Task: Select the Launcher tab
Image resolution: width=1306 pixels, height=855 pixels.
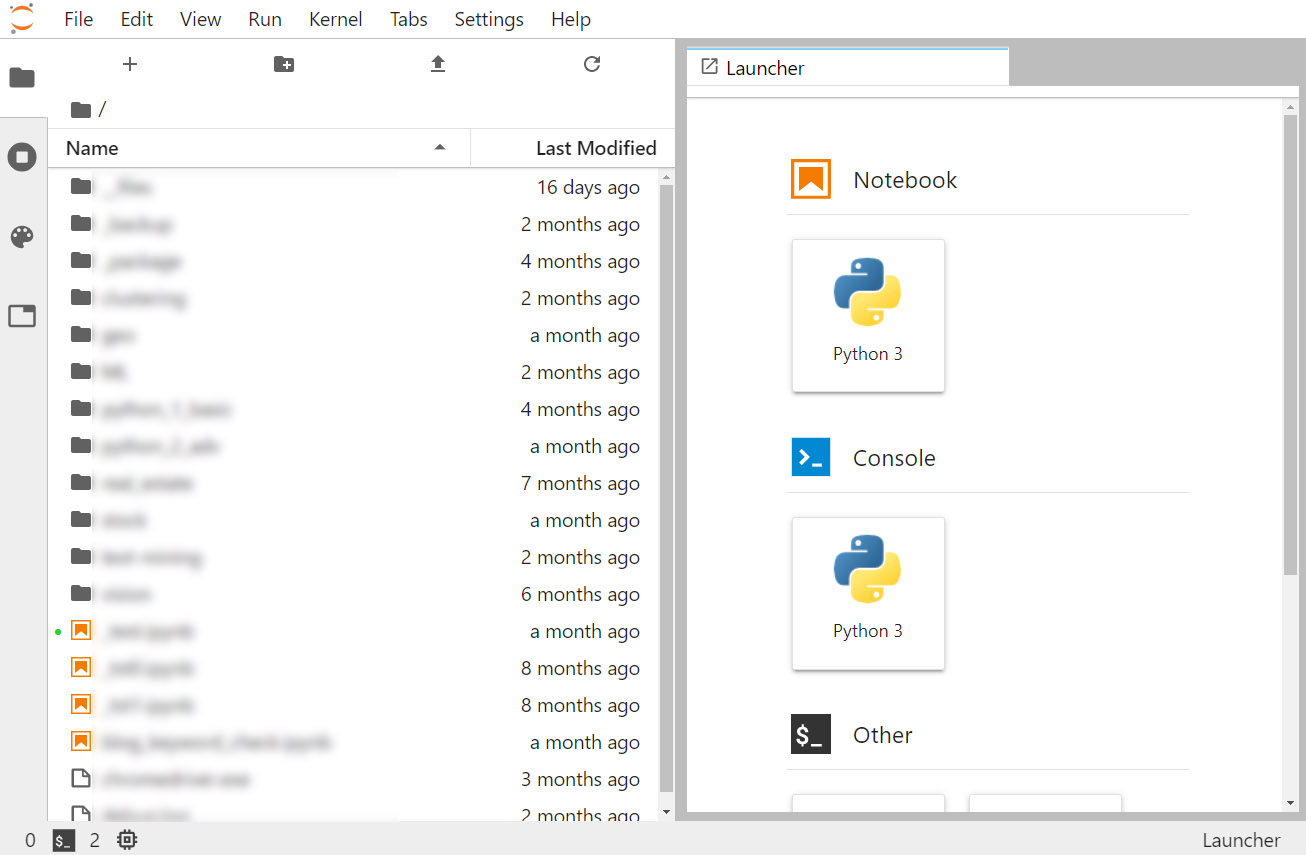Action: pyautogui.click(x=848, y=68)
